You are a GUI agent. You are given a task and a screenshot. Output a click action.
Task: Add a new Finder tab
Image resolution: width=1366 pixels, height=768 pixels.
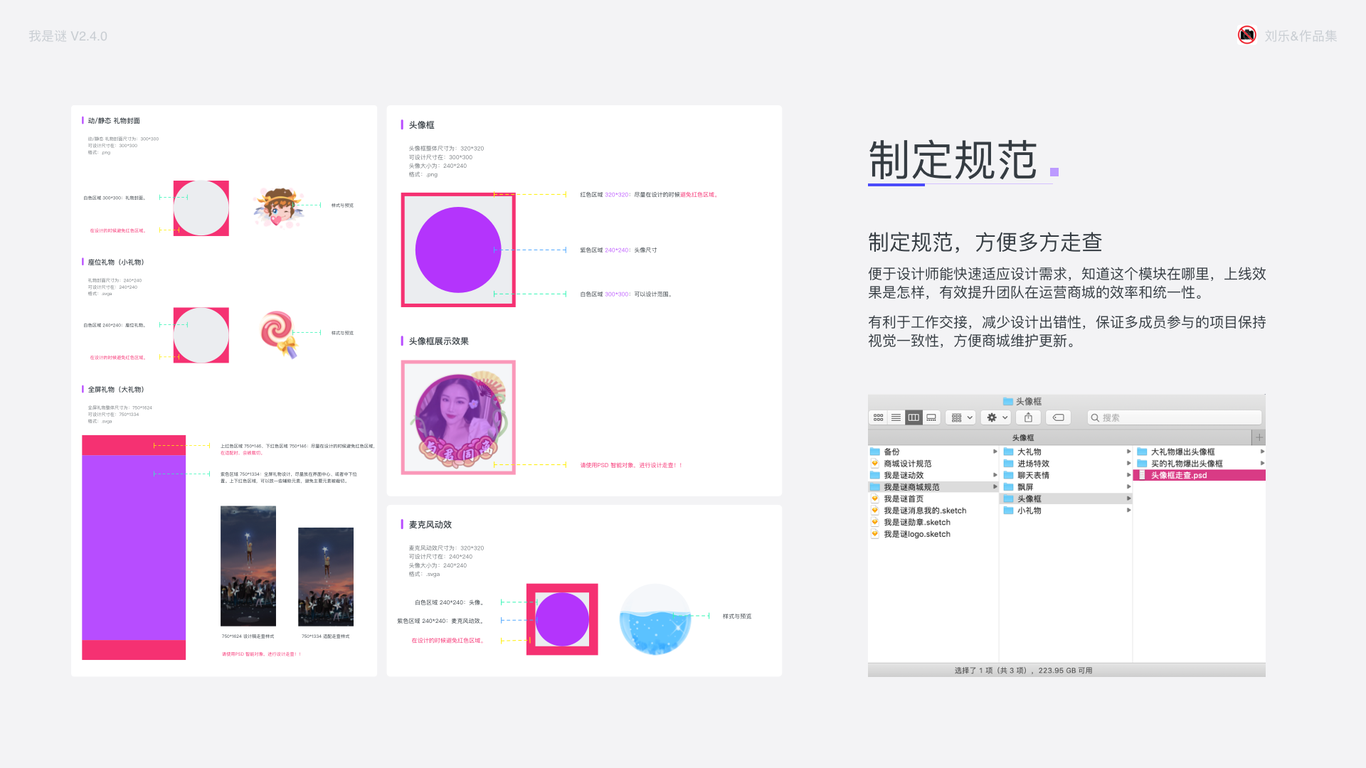1258,437
